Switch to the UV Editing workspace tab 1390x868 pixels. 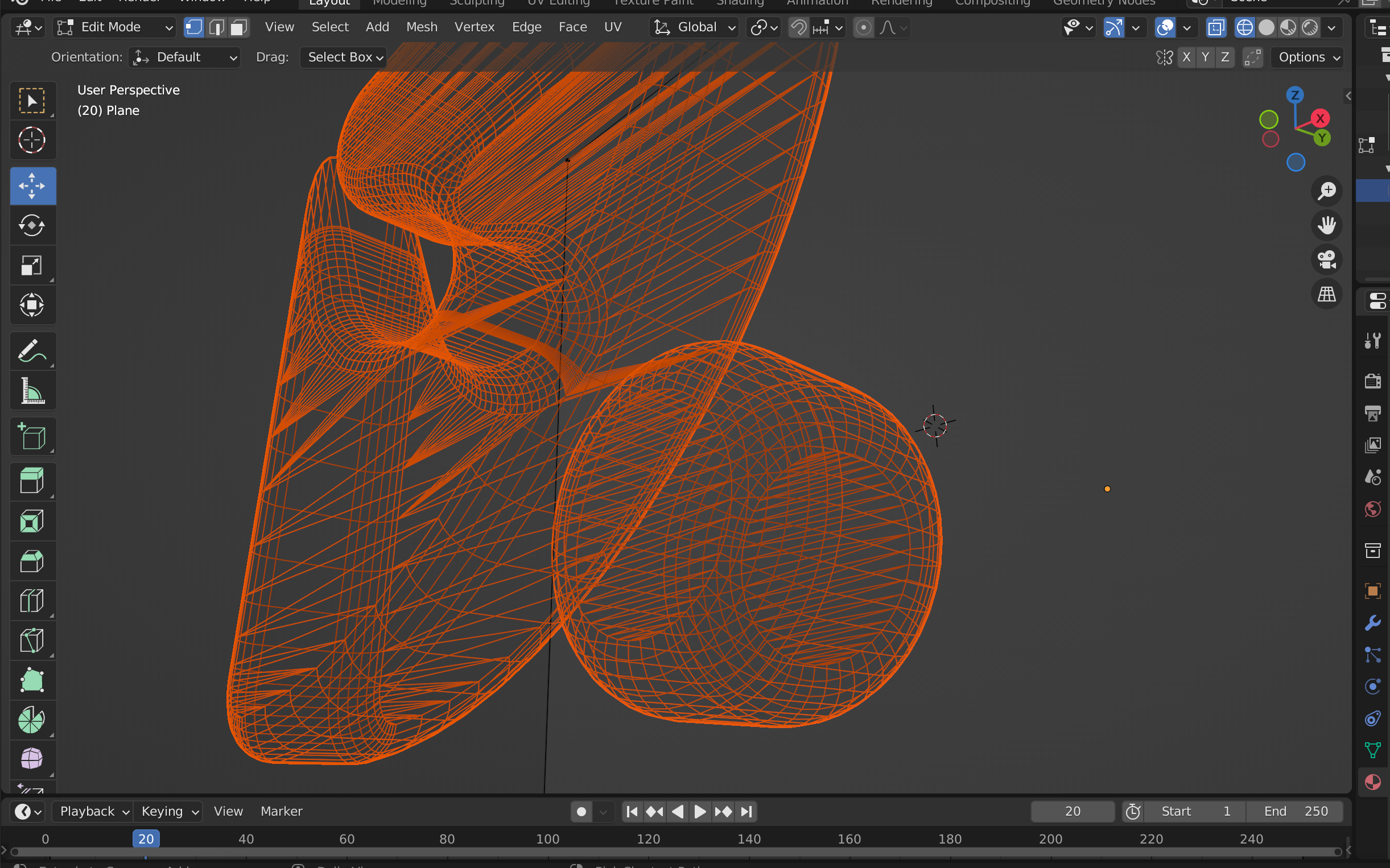(x=558, y=3)
